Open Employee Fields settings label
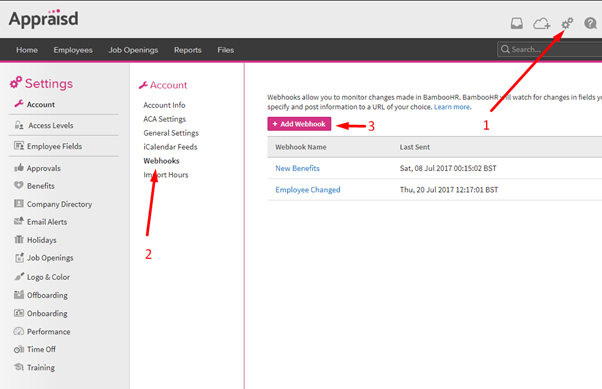The image size is (602, 389). pos(55,146)
